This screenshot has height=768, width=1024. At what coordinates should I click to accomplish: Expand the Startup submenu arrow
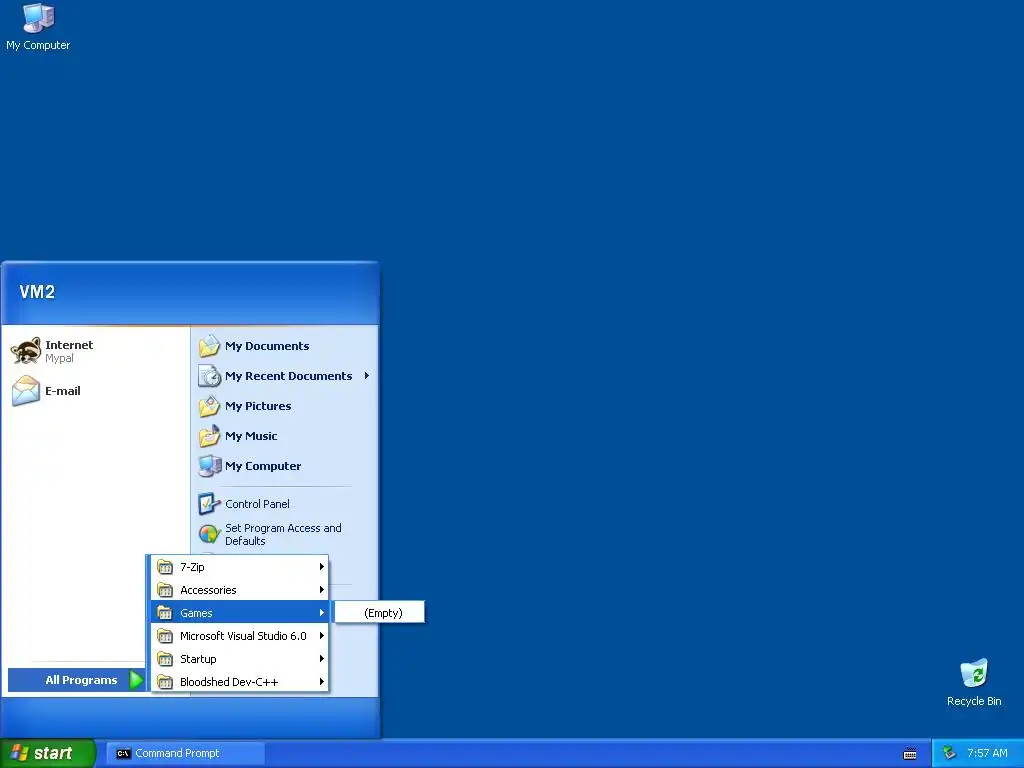321,658
